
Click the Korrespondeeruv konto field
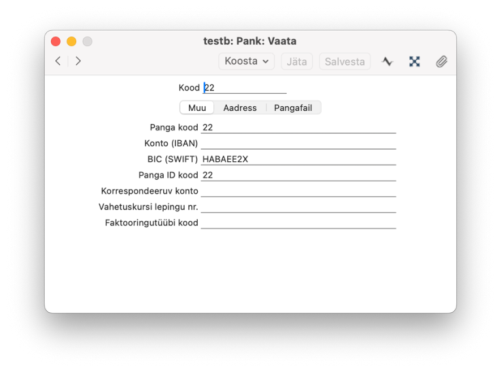[x=298, y=191]
